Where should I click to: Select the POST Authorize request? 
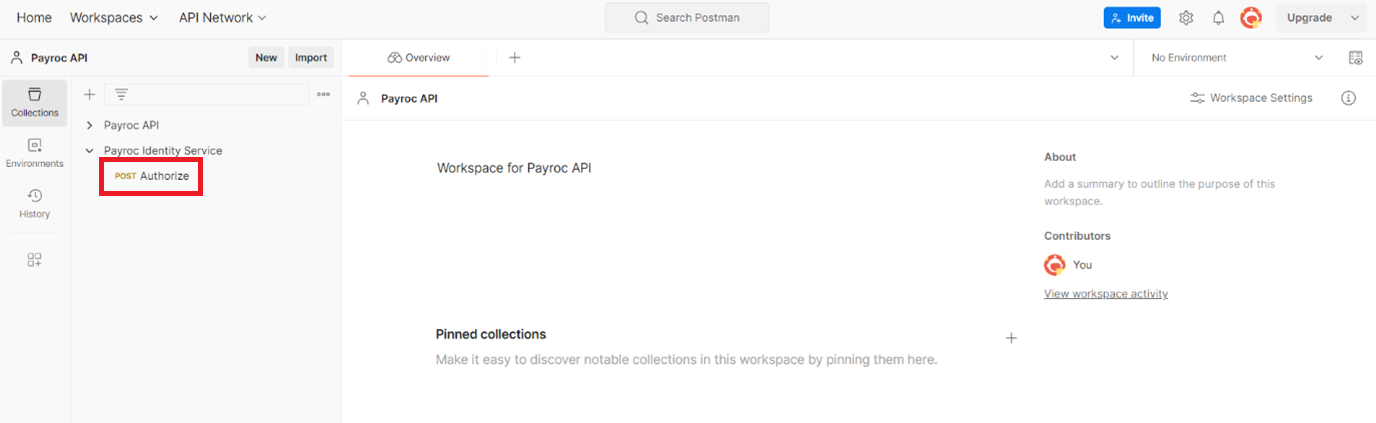152,176
